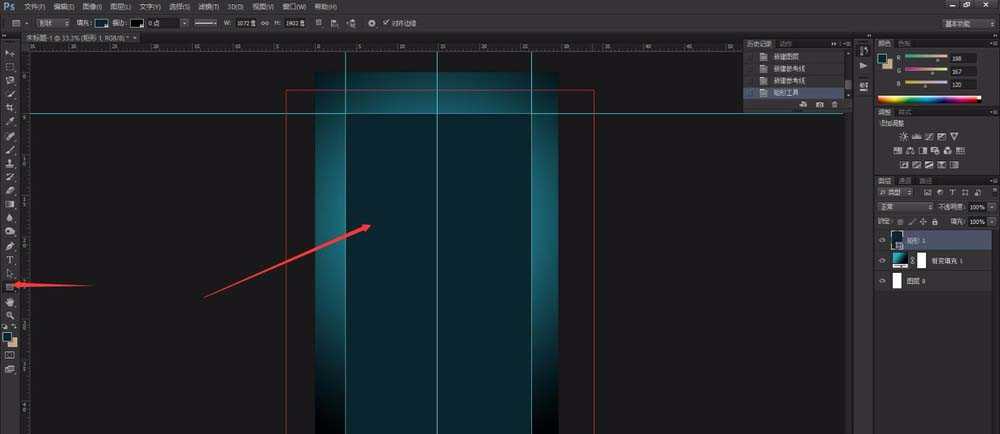The image size is (1000, 434).
Task: Select the Move tool in toolbar
Action: 10,52
